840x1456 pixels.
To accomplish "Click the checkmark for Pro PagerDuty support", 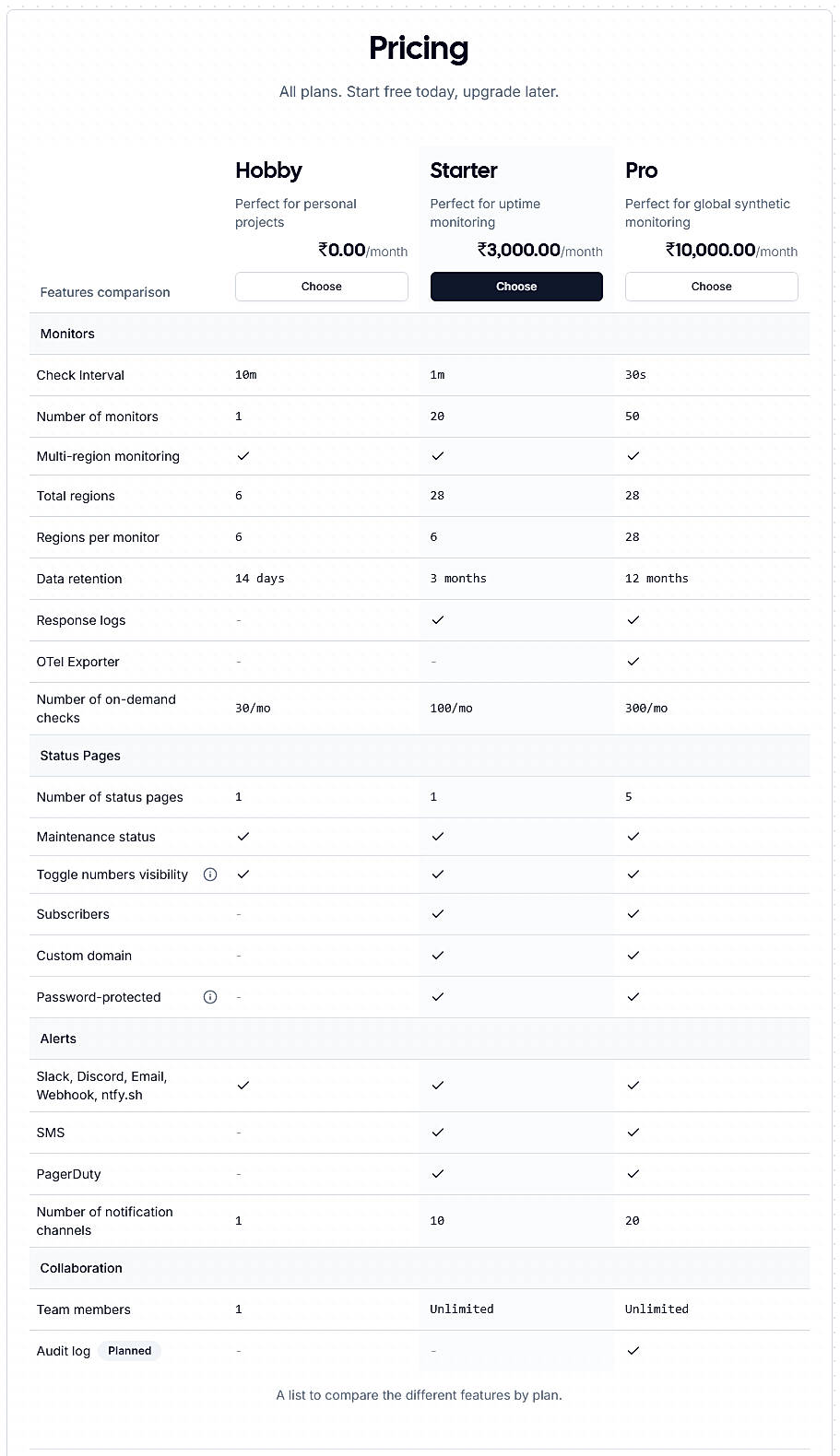I will pyautogui.click(x=633, y=1173).
